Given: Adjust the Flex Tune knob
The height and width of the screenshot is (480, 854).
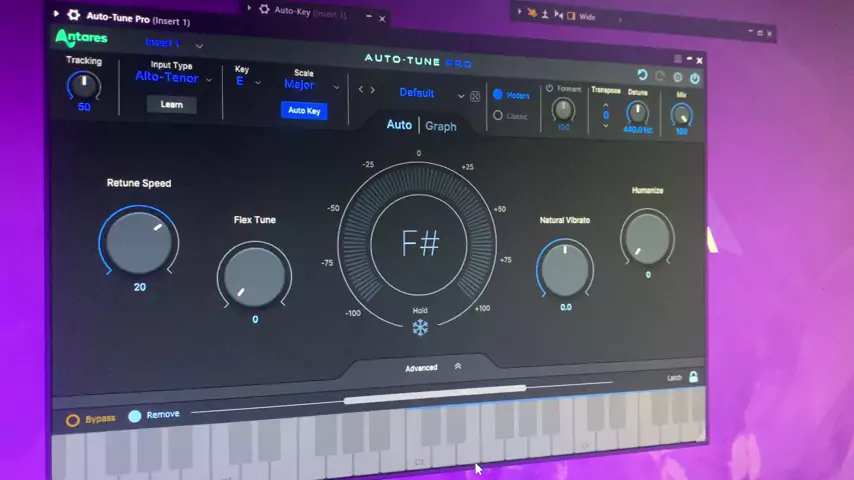Looking at the screenshot, I should pos(254,276).
